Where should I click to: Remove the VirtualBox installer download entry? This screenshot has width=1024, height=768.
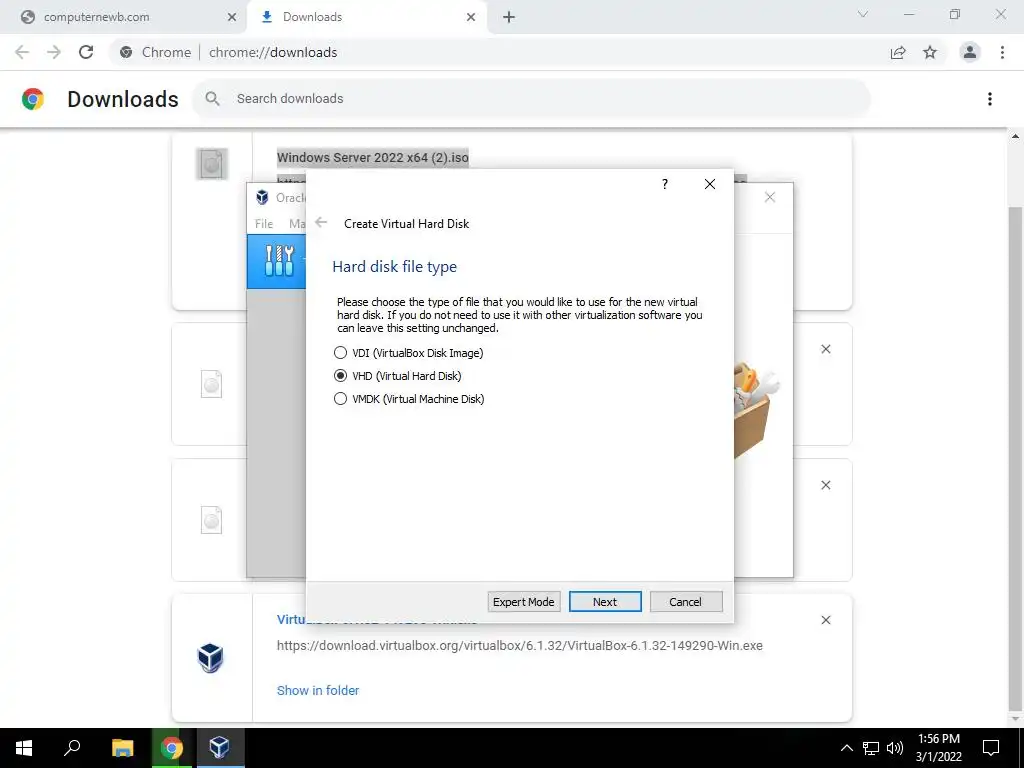tap(825, 620)
